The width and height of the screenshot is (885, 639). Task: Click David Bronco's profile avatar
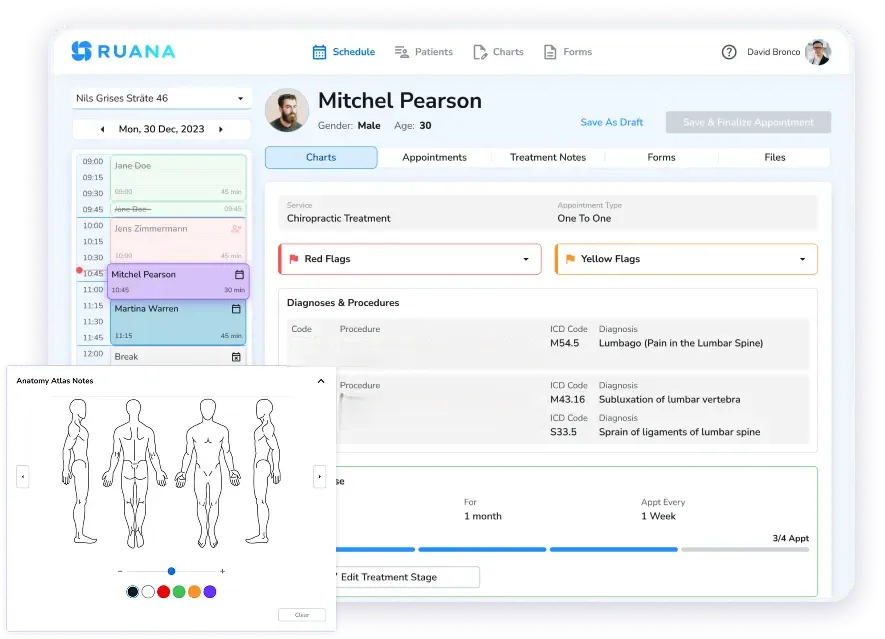point(819,51)
